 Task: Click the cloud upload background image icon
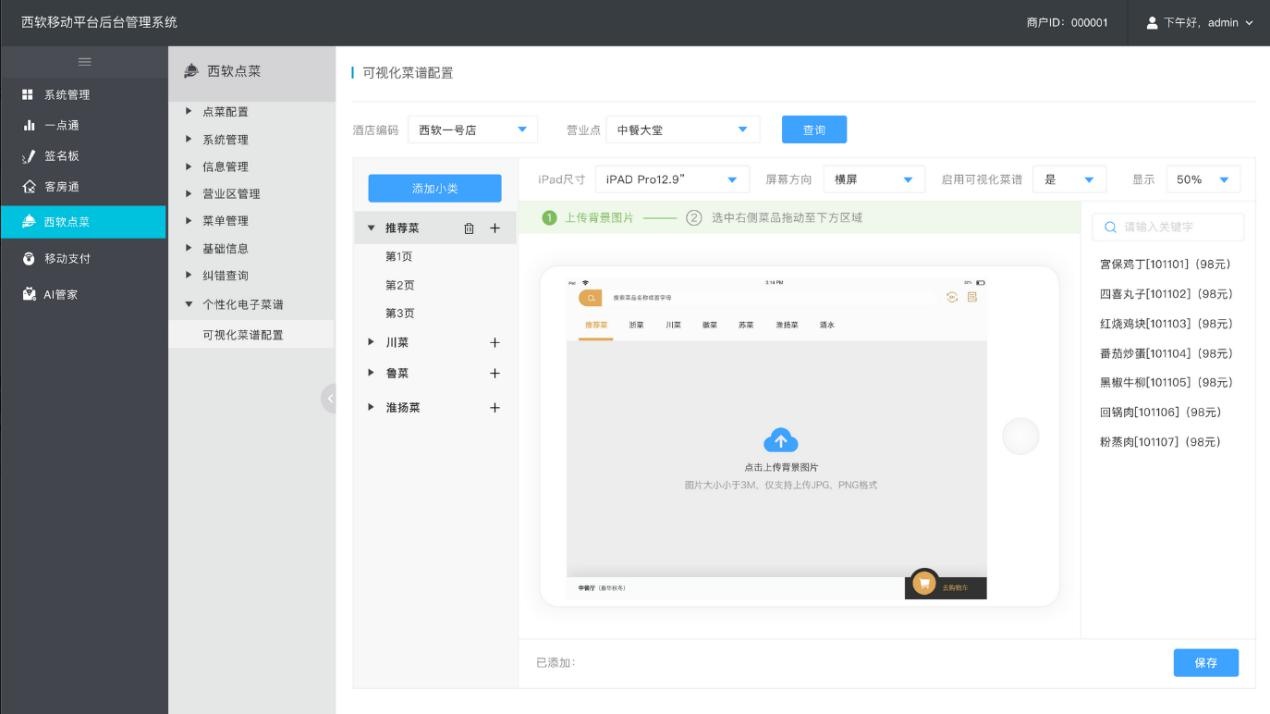coord(781,440)
